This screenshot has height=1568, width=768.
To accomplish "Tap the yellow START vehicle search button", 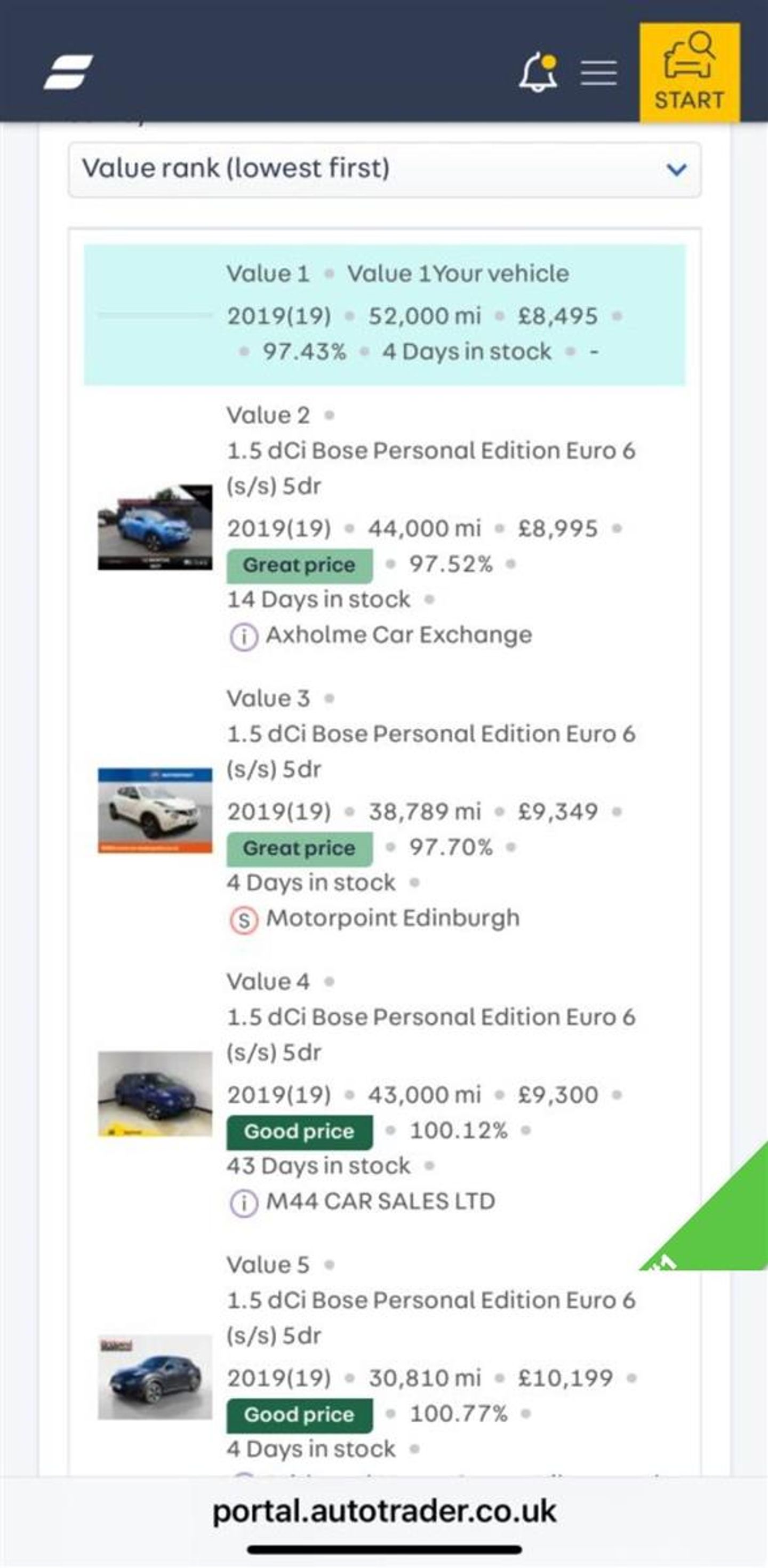I will pyautogui.click(x=689, y=73).
